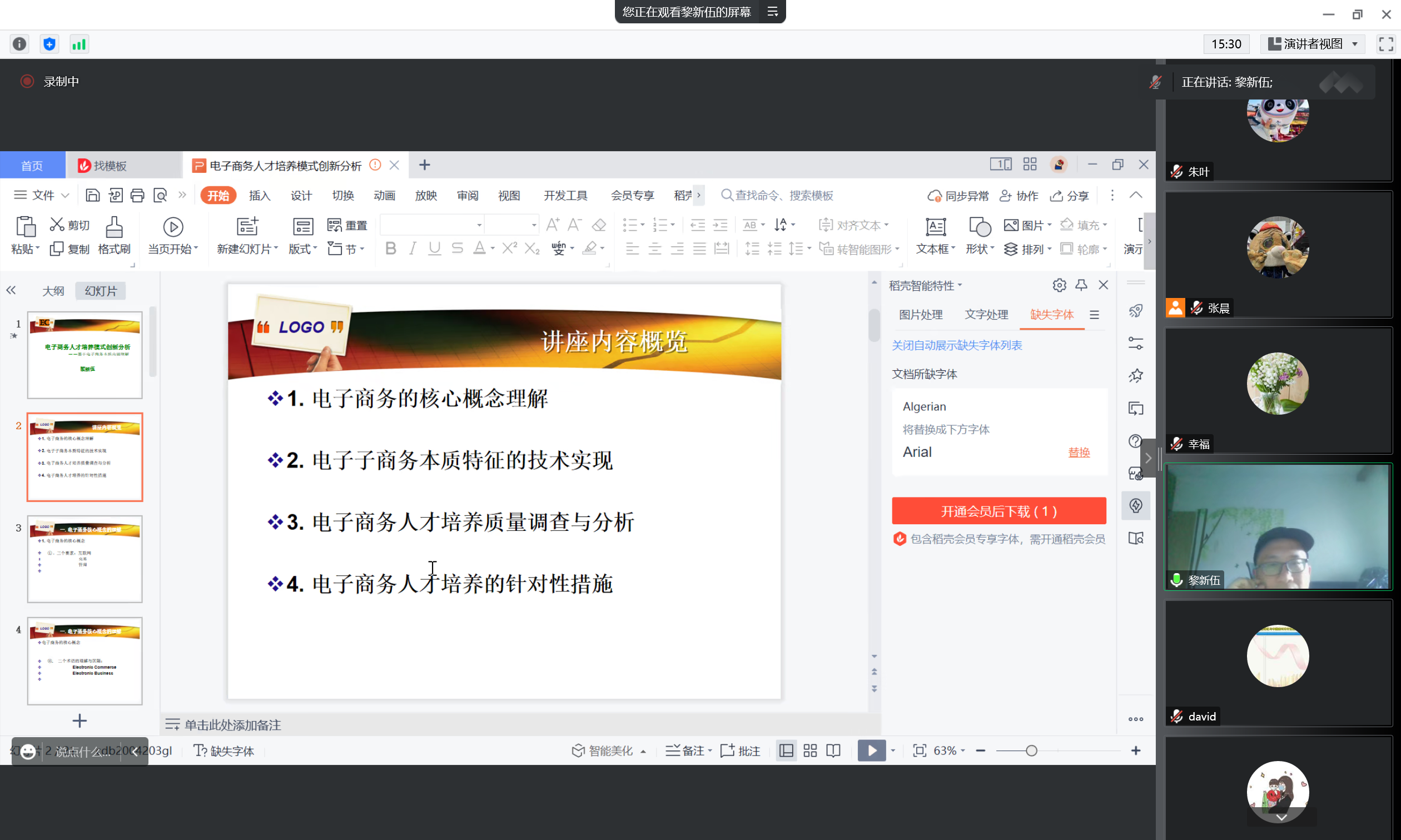Collapse the slide thumbnail panel
The width and height of the screenshot is (1401, 840).
pos(11,290)
